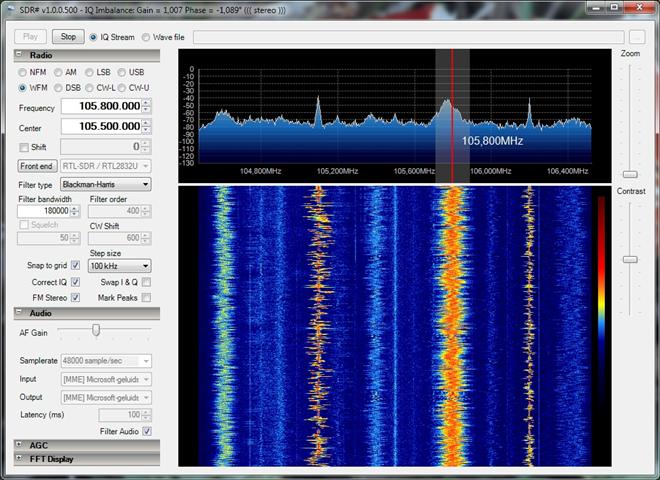Choose USB mode radio button

[x=122, y=72]
